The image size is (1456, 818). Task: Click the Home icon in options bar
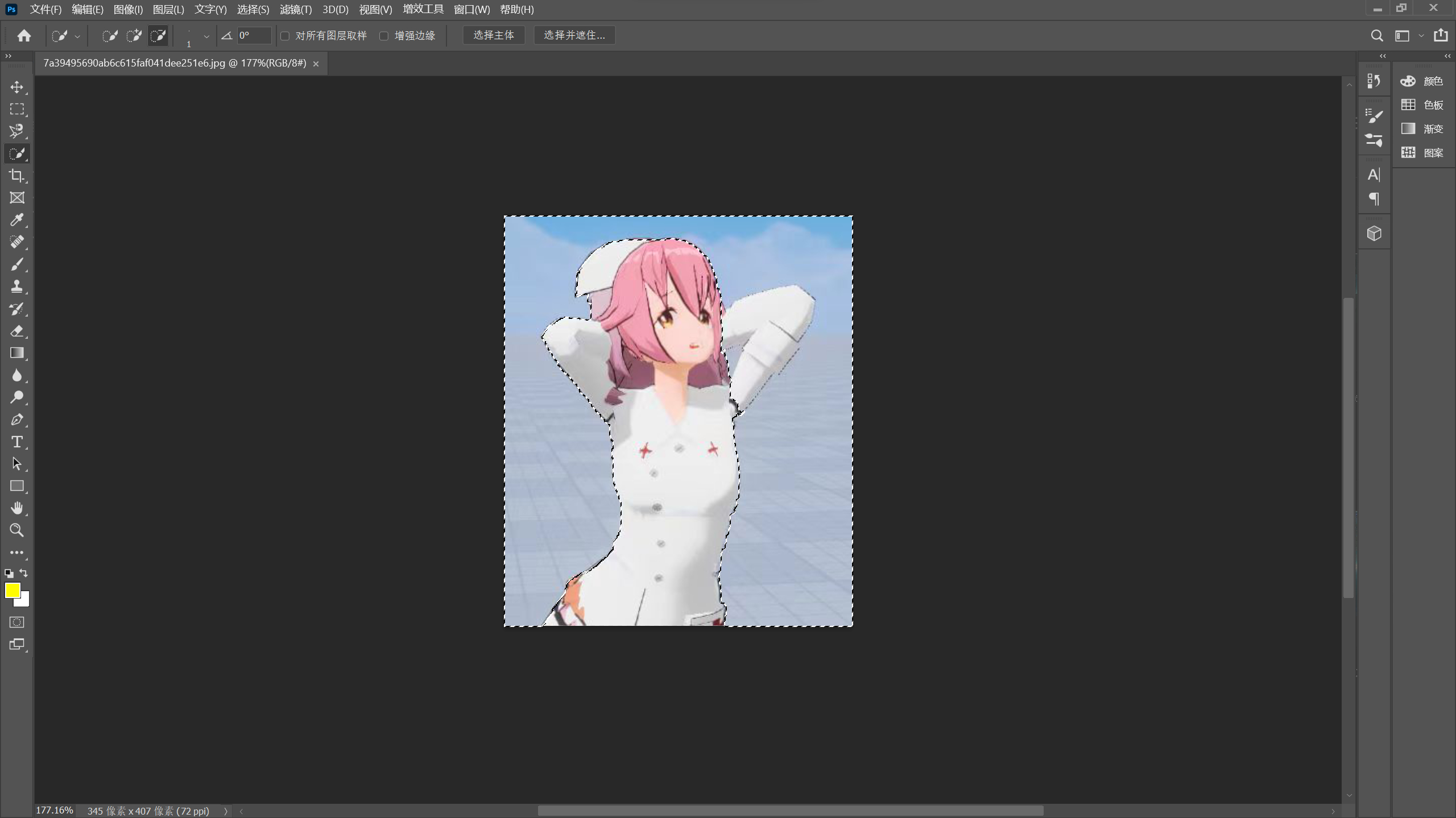click(x=24, y=36)
